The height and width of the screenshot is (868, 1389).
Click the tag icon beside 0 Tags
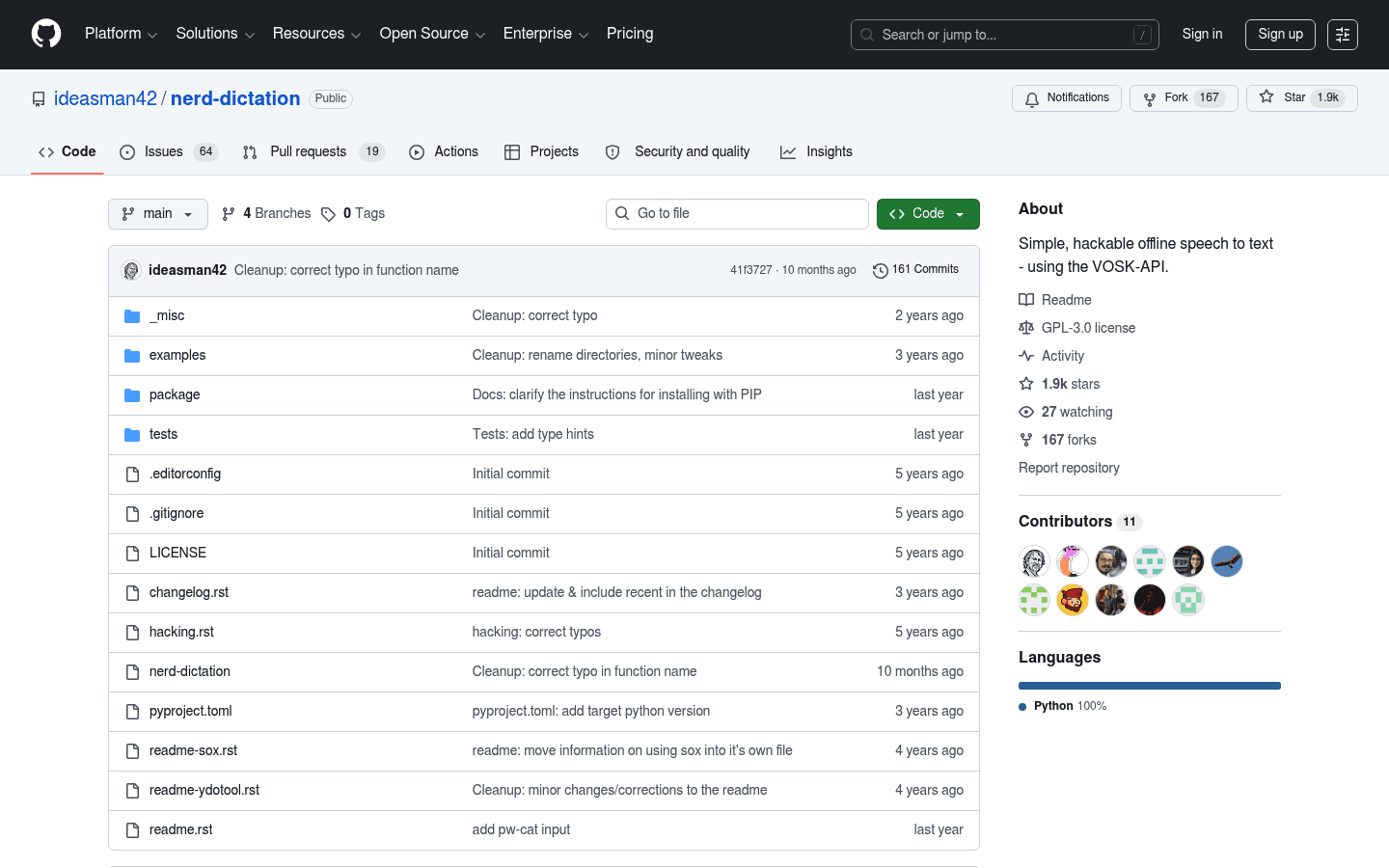(x=328, y=214)
